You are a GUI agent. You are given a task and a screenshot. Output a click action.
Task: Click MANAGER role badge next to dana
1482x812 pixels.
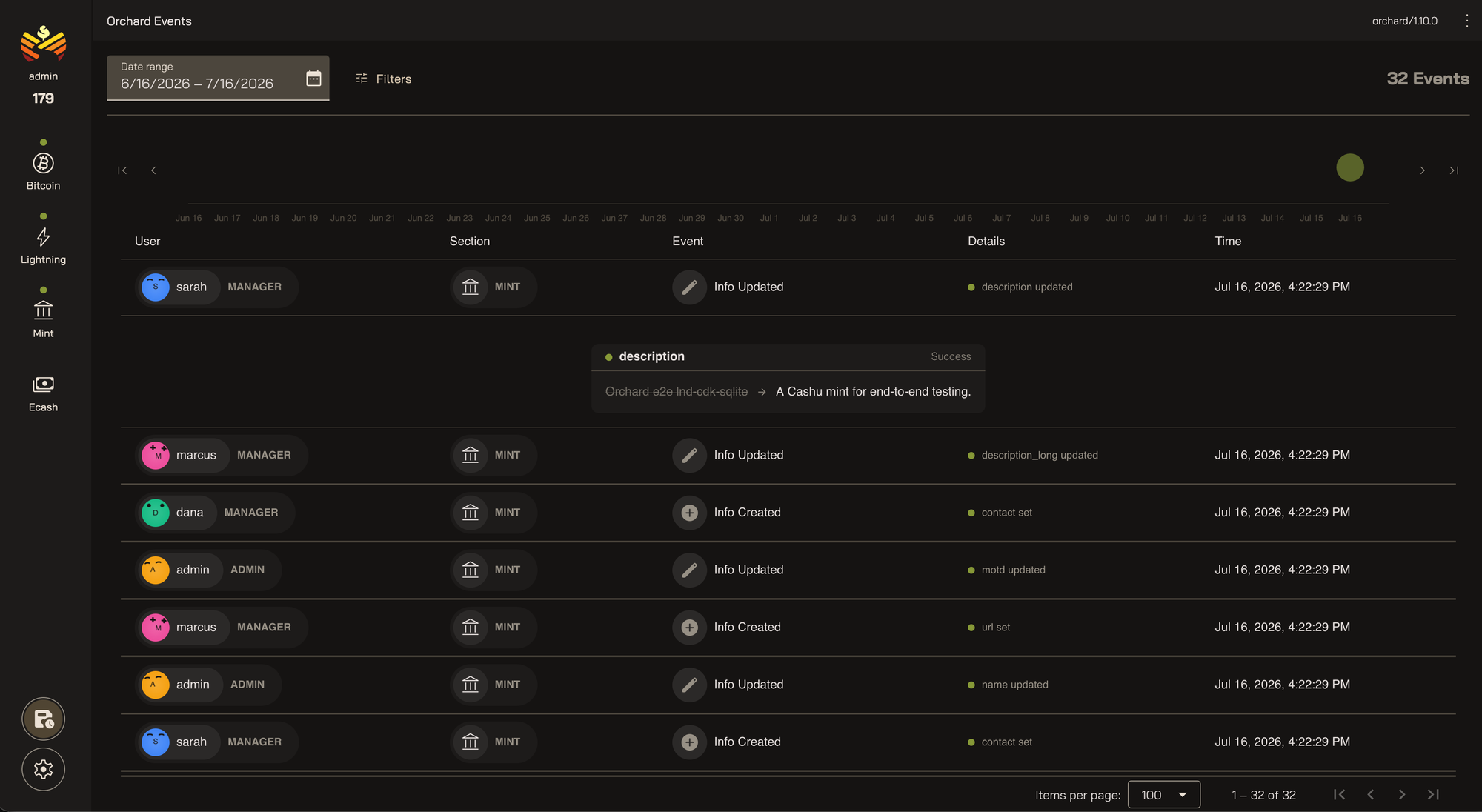[x=251, y=513]
